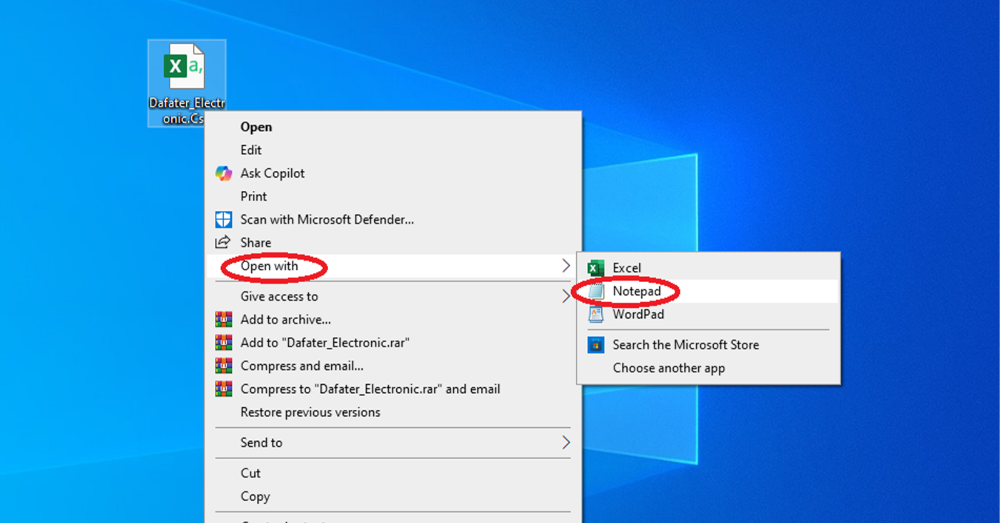Select Copy from the context menu

click(394, 496)
